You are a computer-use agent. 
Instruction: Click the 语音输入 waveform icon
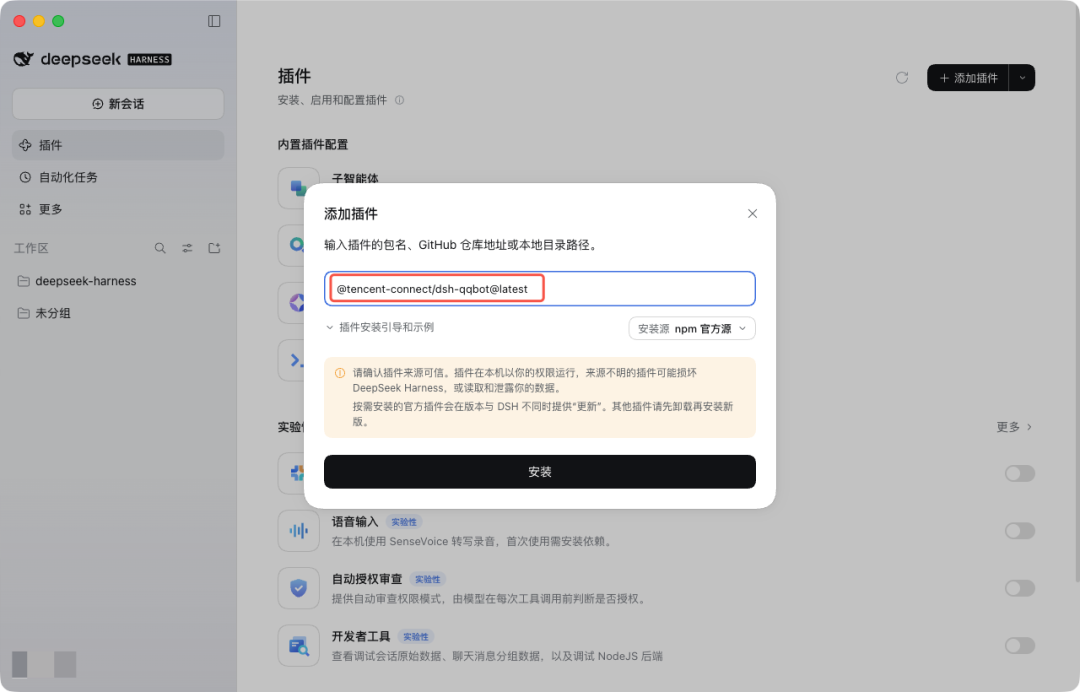[298, 531]
